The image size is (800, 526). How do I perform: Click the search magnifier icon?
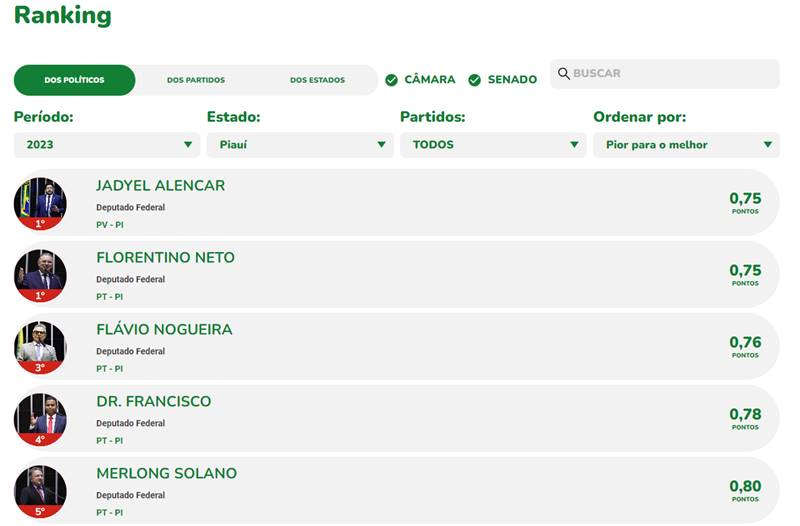564,74
